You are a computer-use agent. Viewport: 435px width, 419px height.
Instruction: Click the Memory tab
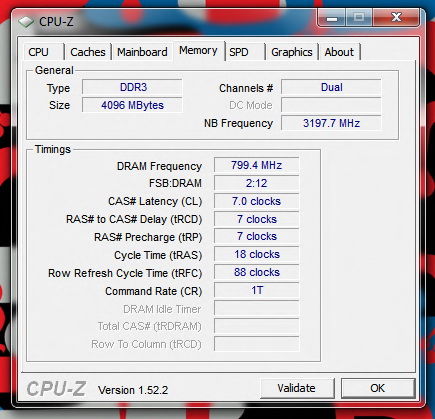(x=198, y=51)
